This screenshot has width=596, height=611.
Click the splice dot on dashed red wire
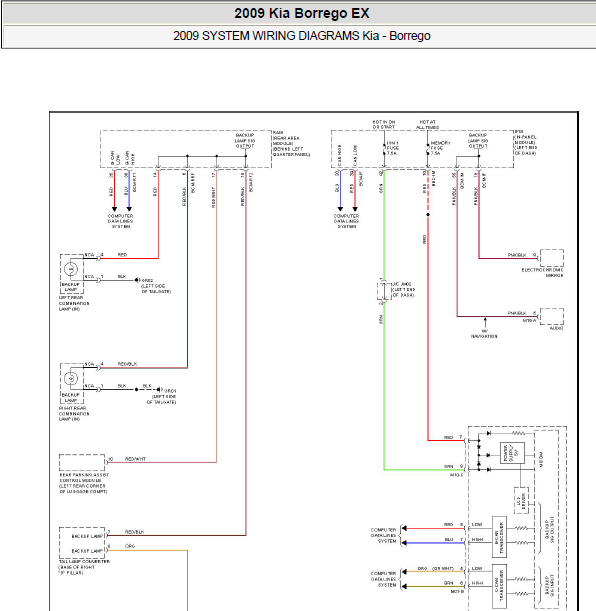pos(428,215)
